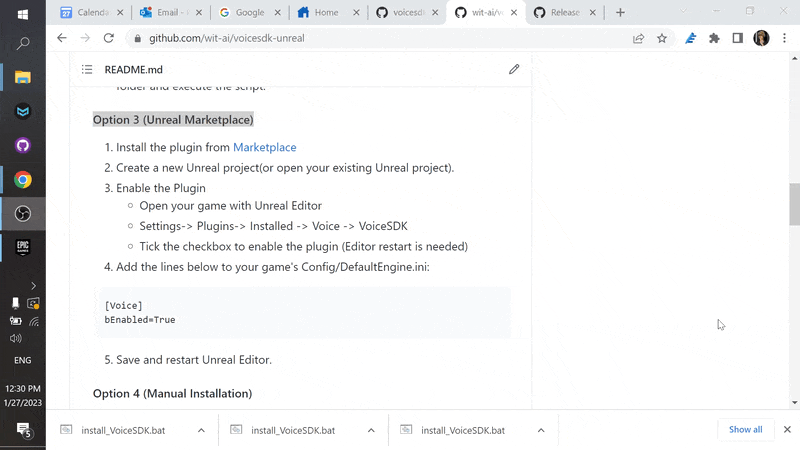Image resolution: width=800 pixels, height=450 pixels.
Task: Close the Calendar tab
Action: pyautogui.click(x=120, y=12)
